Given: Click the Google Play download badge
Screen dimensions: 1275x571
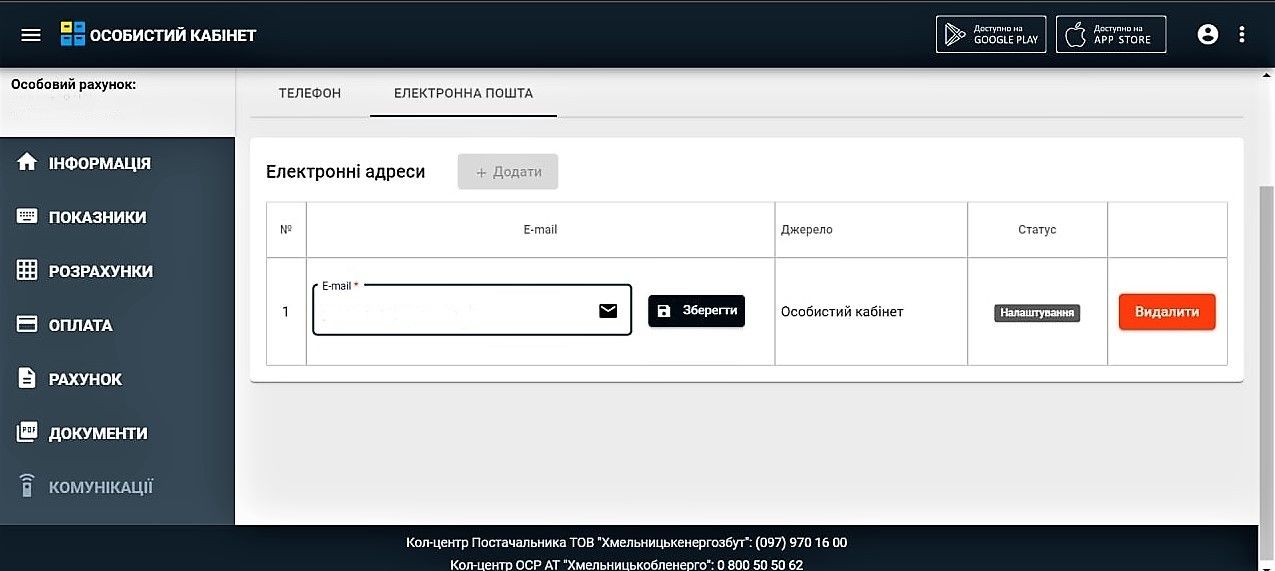Looking at the screenshot, I should coord(990,34).
